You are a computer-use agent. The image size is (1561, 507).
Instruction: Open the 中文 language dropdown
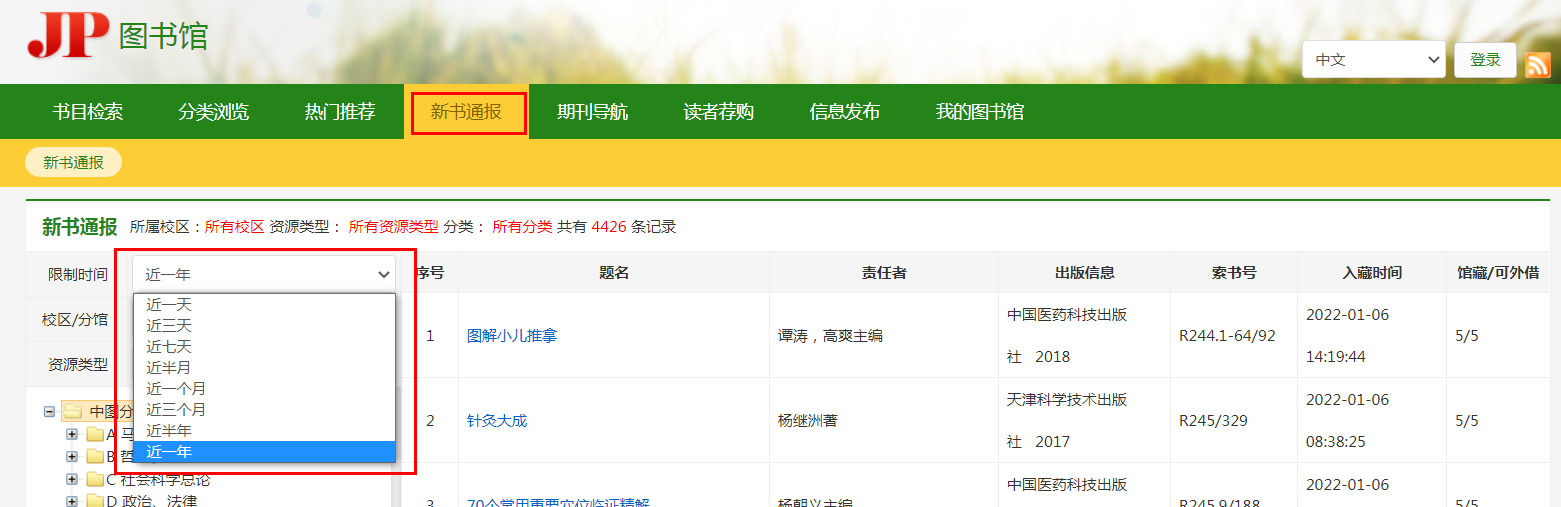coord(1373,59)
